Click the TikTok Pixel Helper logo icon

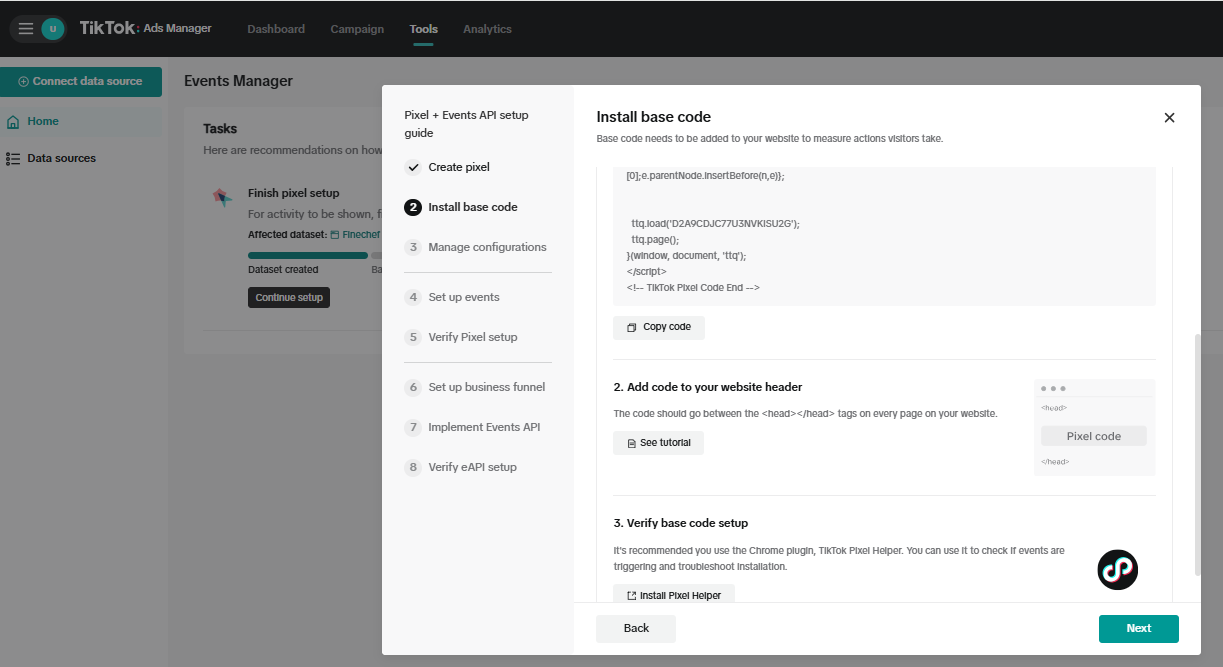tap(1117, 569)
